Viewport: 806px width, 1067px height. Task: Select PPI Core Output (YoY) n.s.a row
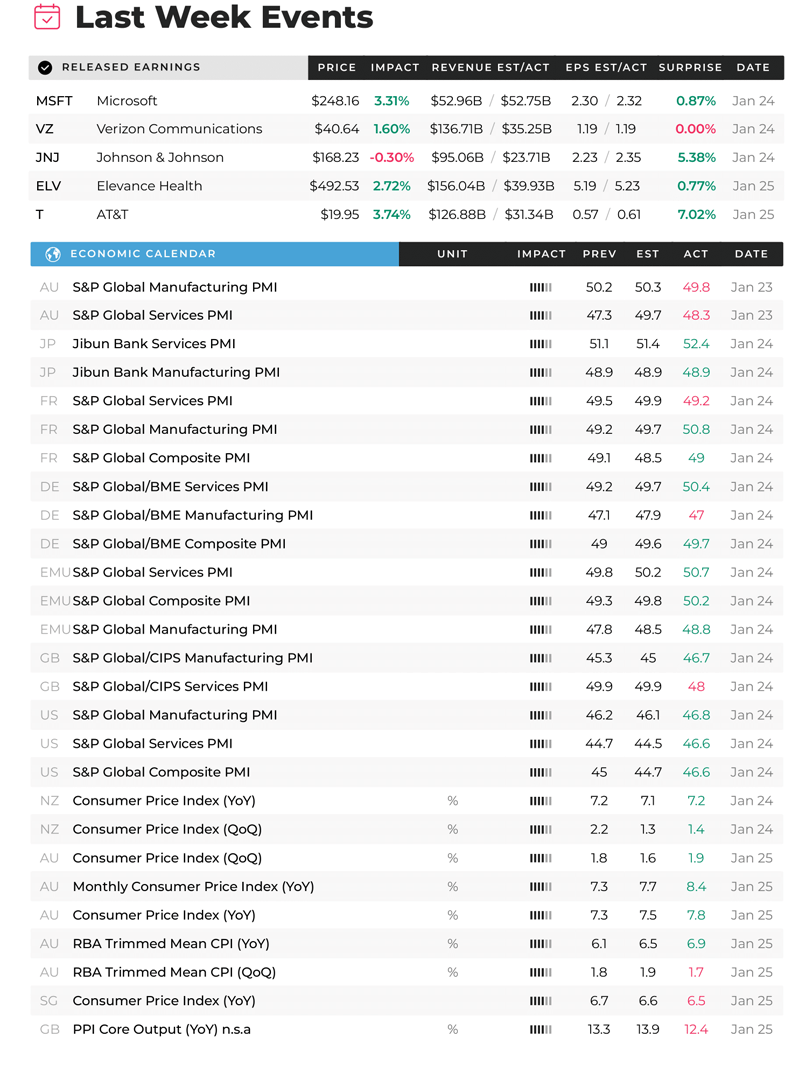(x=406, y=1030)
